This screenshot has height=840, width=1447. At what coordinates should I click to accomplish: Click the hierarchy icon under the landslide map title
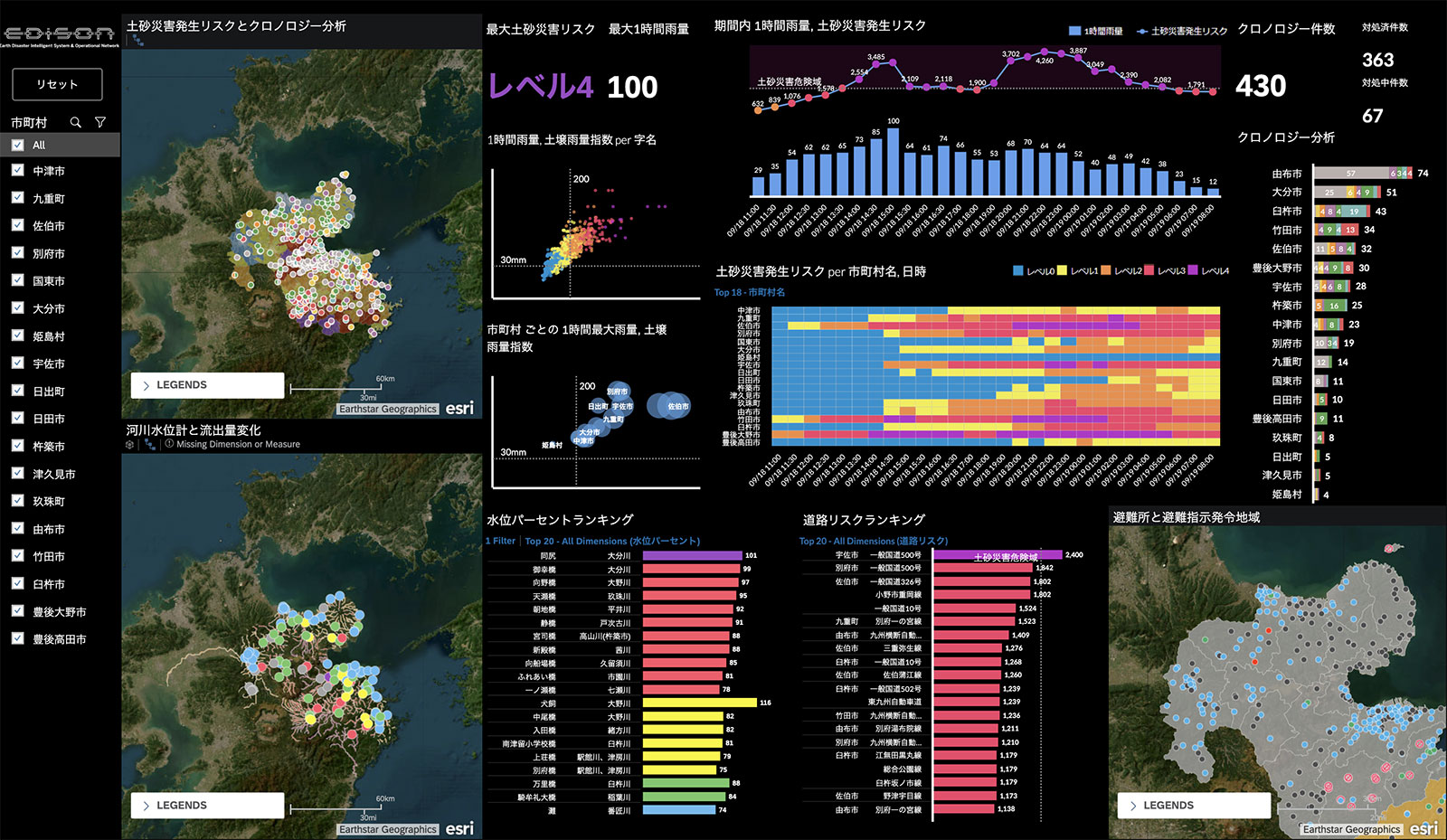[137, 41]
